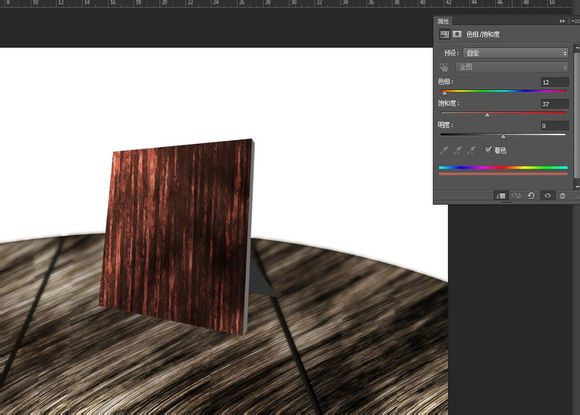580x415 pixels.
Task: Collapse the panel with double-arrow button
Action: coord(562,21)
